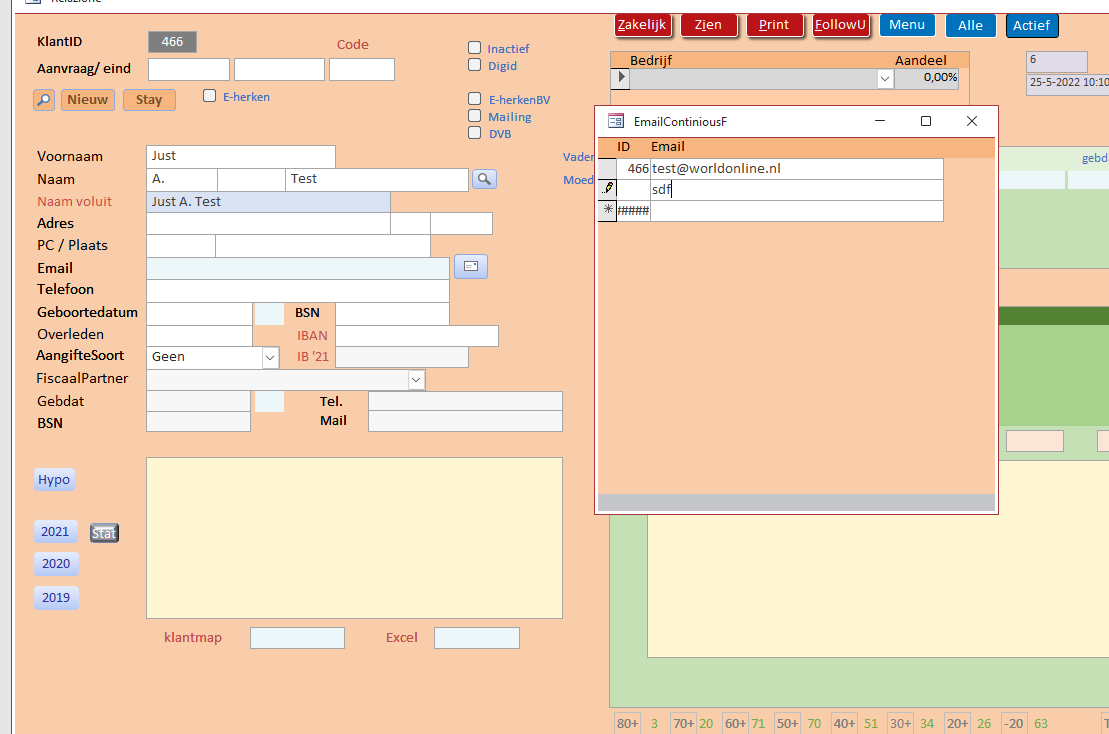1109x734 pixels.
Task: Click the initials field containing A.
Action: tap(182, 180)
